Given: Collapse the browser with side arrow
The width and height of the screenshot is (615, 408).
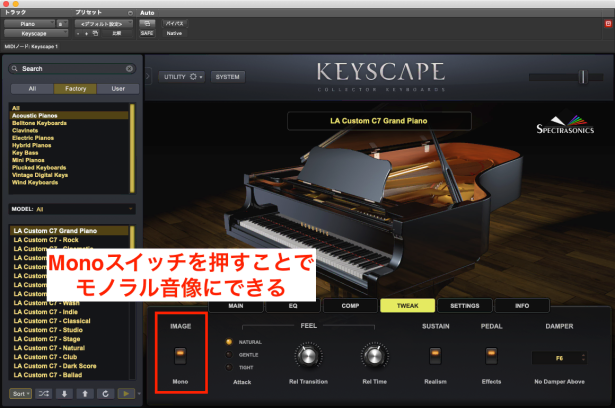Looking at the screenshot, I should pyautogui.click(x=148, y=76).
